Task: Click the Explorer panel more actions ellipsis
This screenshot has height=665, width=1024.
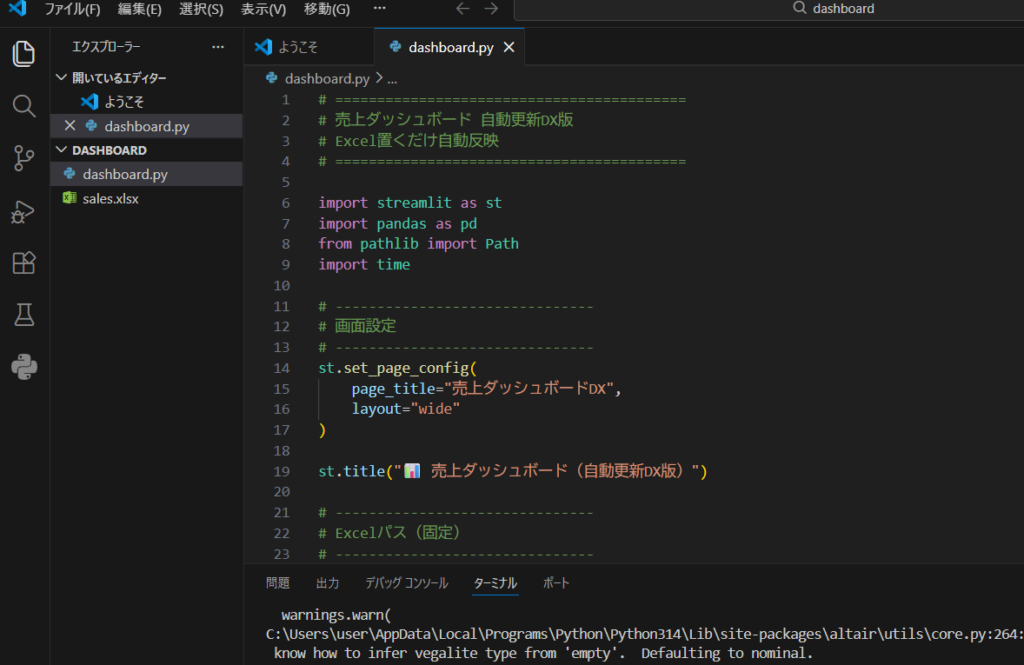Action: (x=218, y=47)
